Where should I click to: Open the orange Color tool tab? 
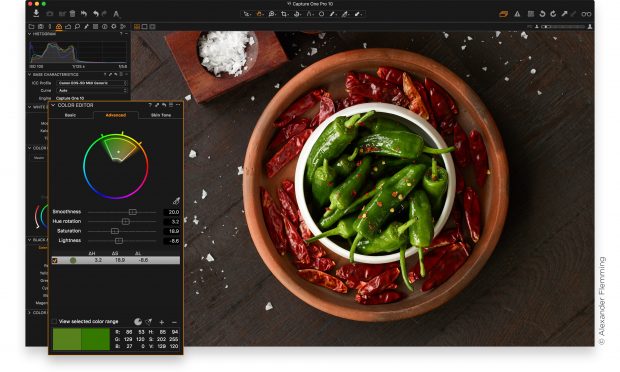tap(59, 26)
